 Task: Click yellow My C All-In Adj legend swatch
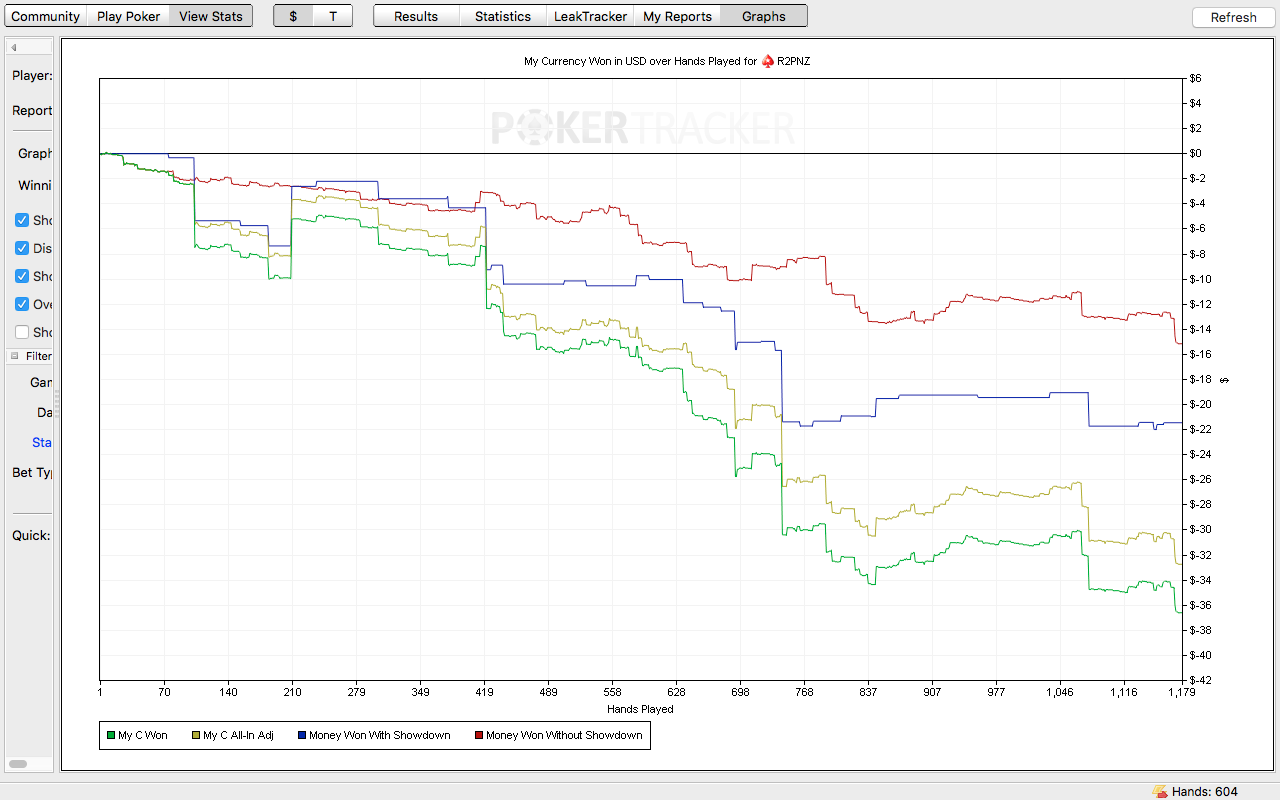pyautogui.click(x=196, y=736)
